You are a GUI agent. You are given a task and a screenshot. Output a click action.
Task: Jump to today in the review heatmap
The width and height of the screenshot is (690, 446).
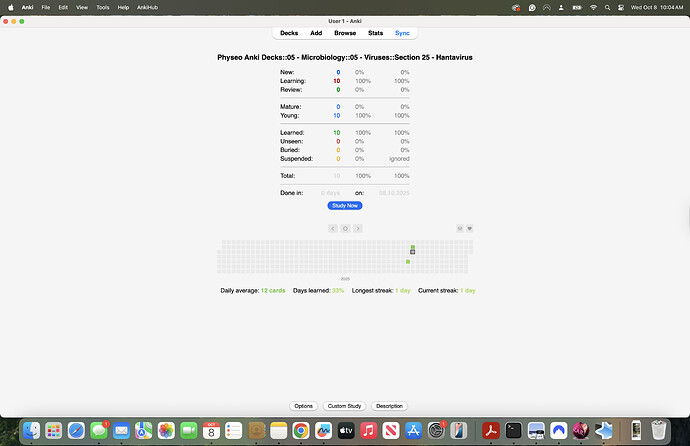345,228
